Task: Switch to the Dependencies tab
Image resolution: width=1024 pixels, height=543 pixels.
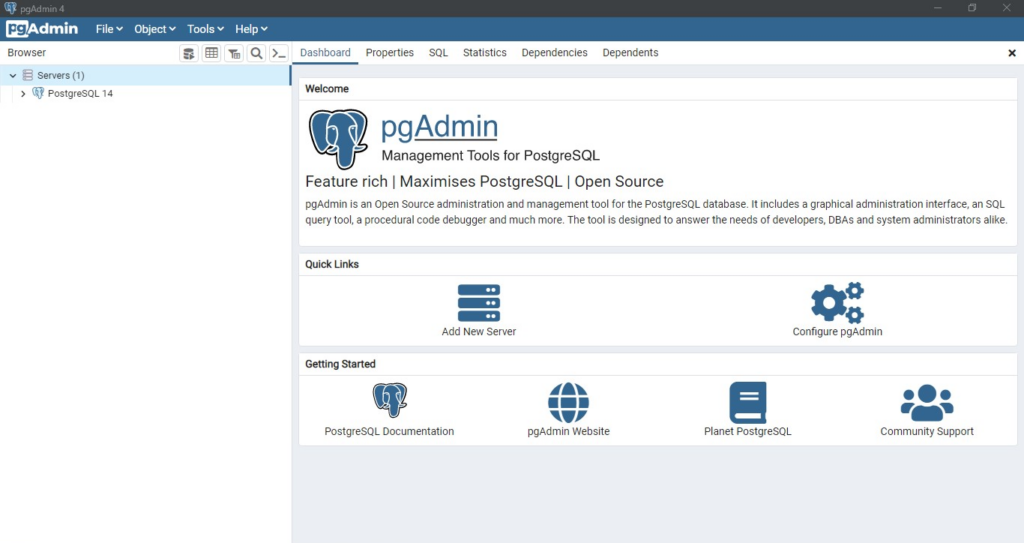Action: [x=554, y=53]
